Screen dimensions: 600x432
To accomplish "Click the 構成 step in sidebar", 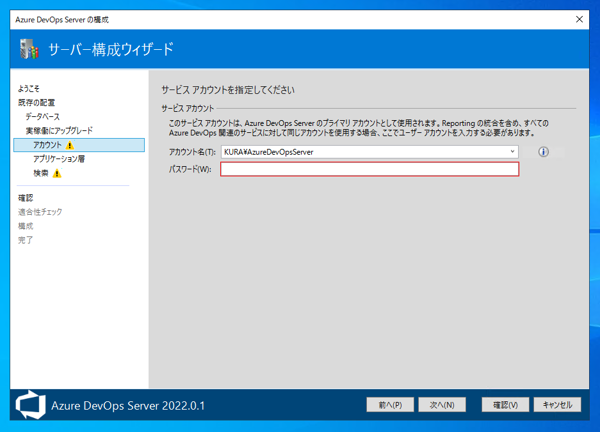I will pos(25,226).
